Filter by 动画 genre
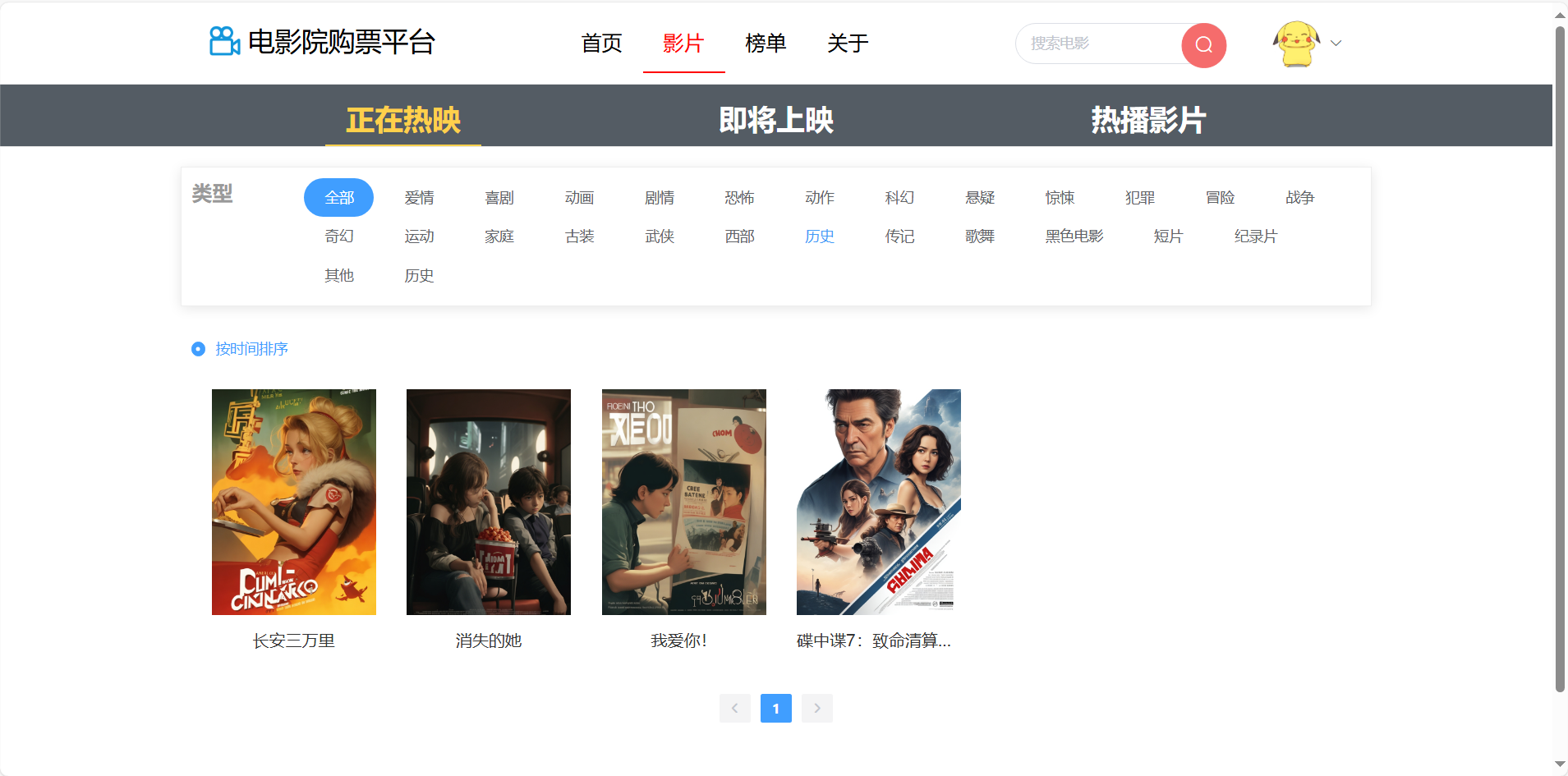1568x776 pixels. (580, 198)
